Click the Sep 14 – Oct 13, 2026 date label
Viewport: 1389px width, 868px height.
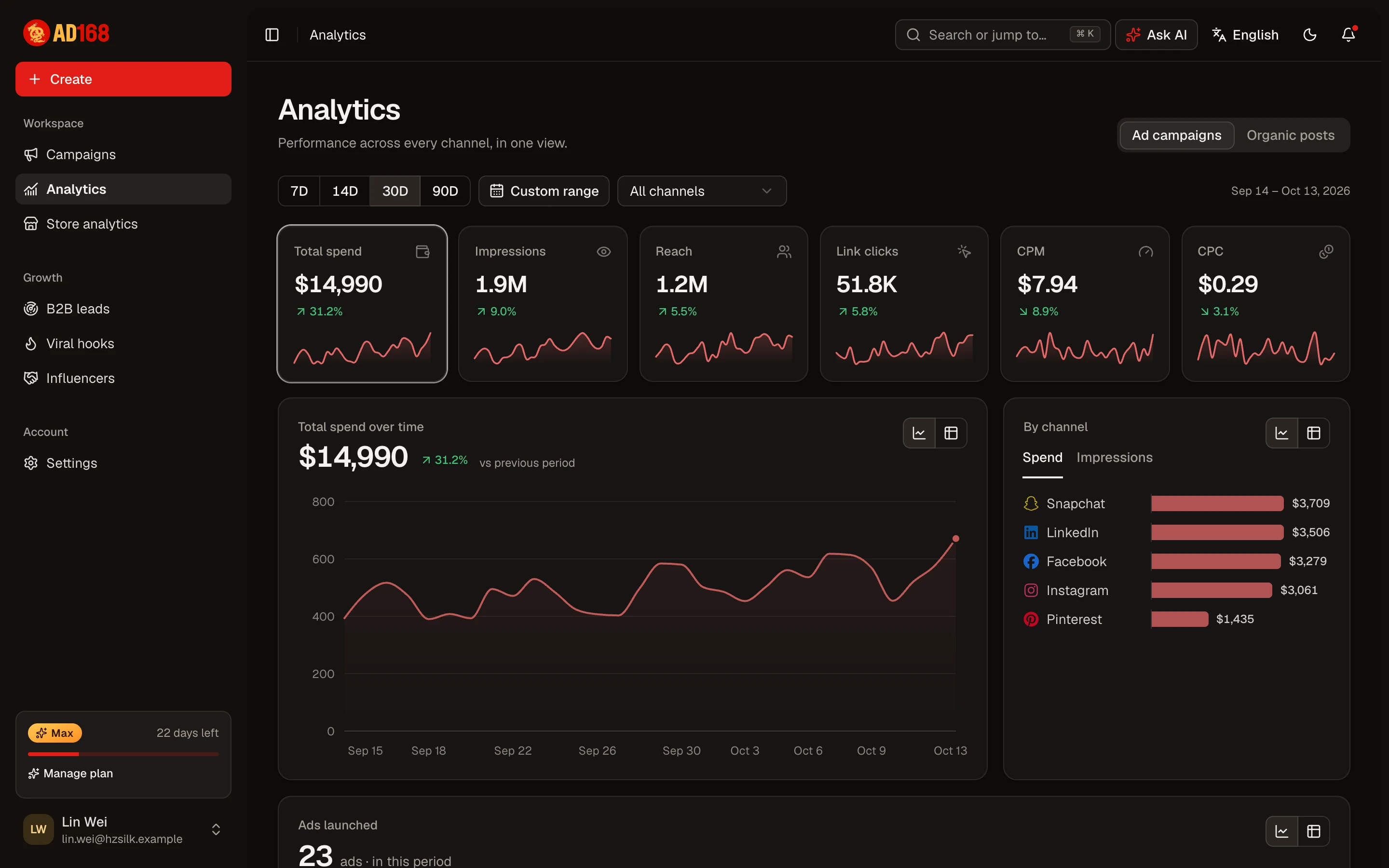(x=1290, y=191)
